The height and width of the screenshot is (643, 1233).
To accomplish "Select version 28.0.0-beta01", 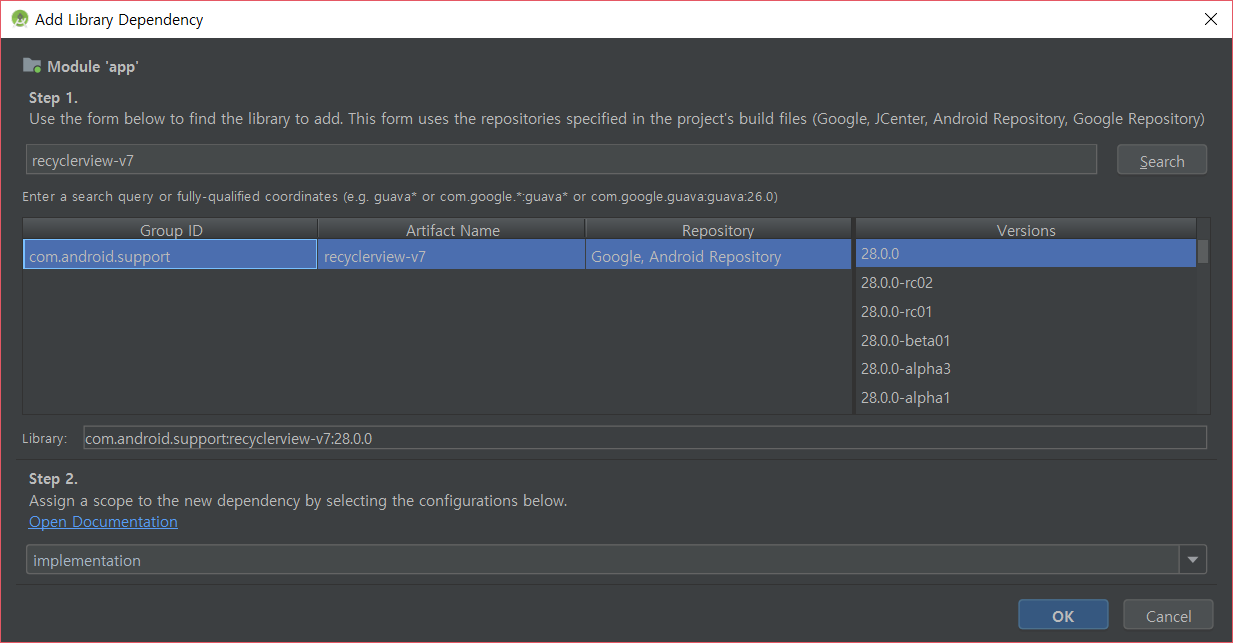I will pos(1026,340).
